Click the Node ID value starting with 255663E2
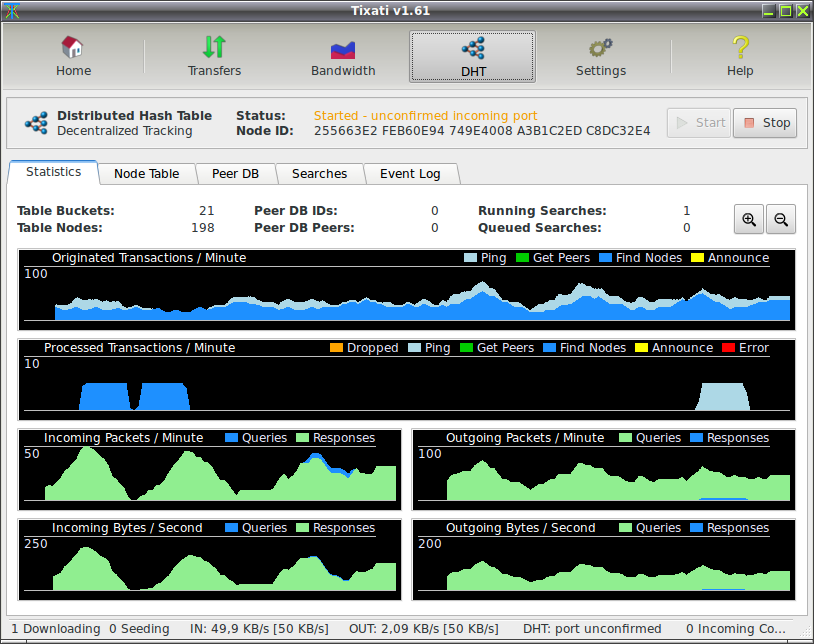This screenshot has height=644, width=814. [x=482, y=131]
